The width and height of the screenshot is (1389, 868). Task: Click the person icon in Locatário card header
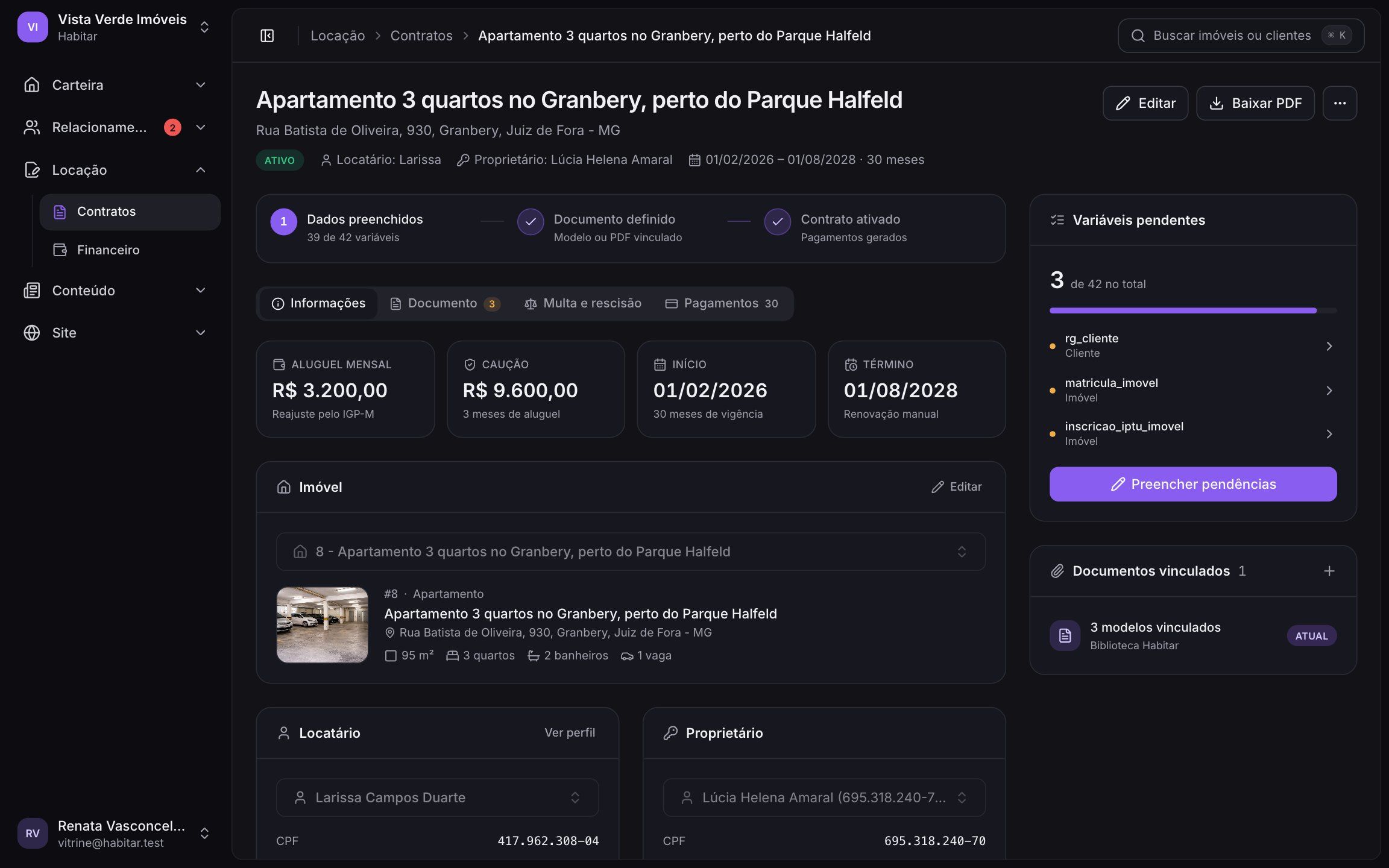coord(283,733)
